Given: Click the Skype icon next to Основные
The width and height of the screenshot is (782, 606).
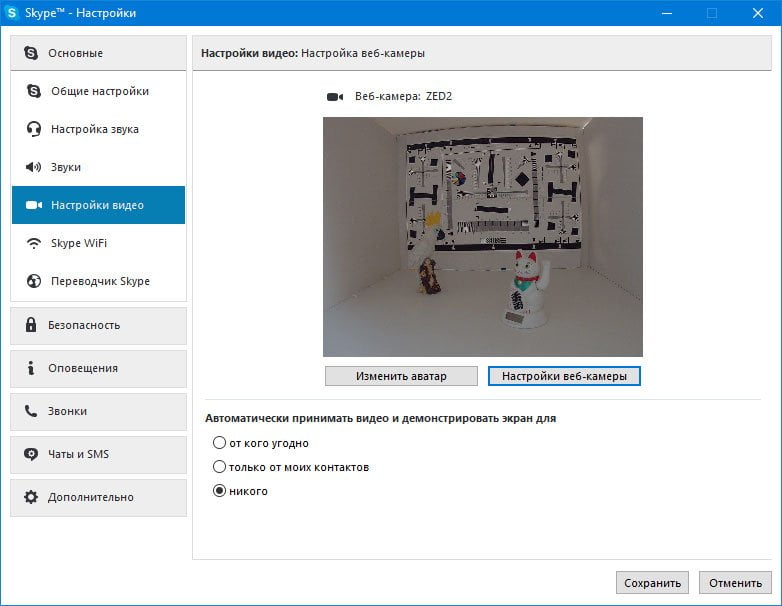Looking at the screenshot, I should click(x=31, y=53).
